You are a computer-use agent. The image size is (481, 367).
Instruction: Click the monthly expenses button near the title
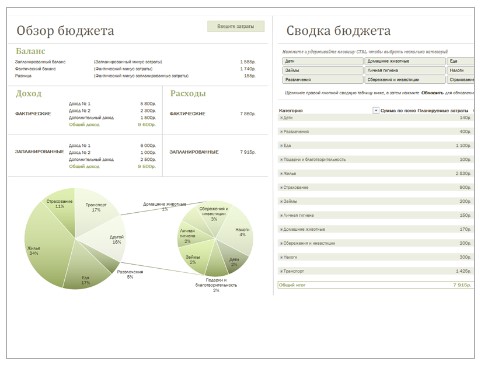point(236,26)
